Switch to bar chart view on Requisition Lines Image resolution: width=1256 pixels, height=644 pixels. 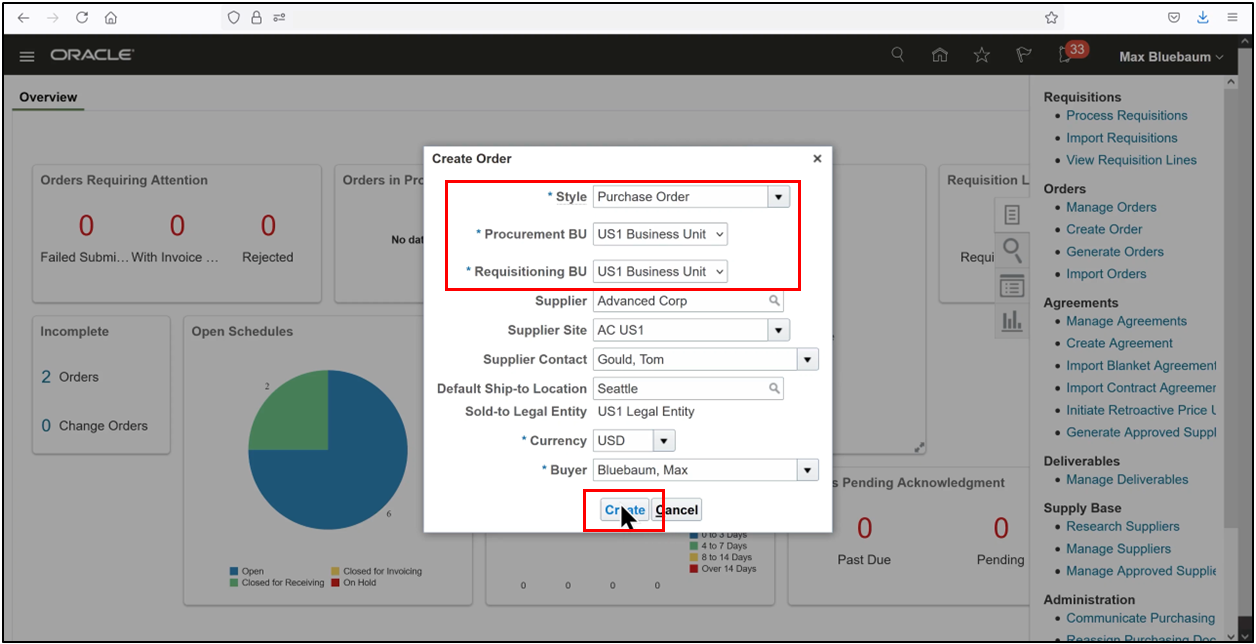pyautogui.click(x=1012, y=320)
